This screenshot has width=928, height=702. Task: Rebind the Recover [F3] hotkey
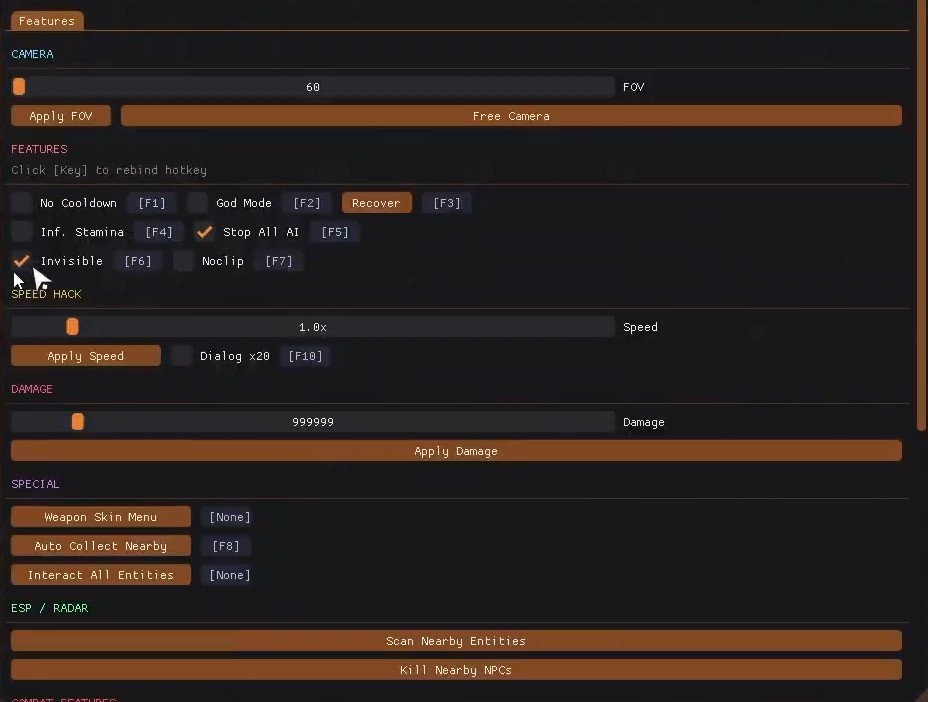447,203
